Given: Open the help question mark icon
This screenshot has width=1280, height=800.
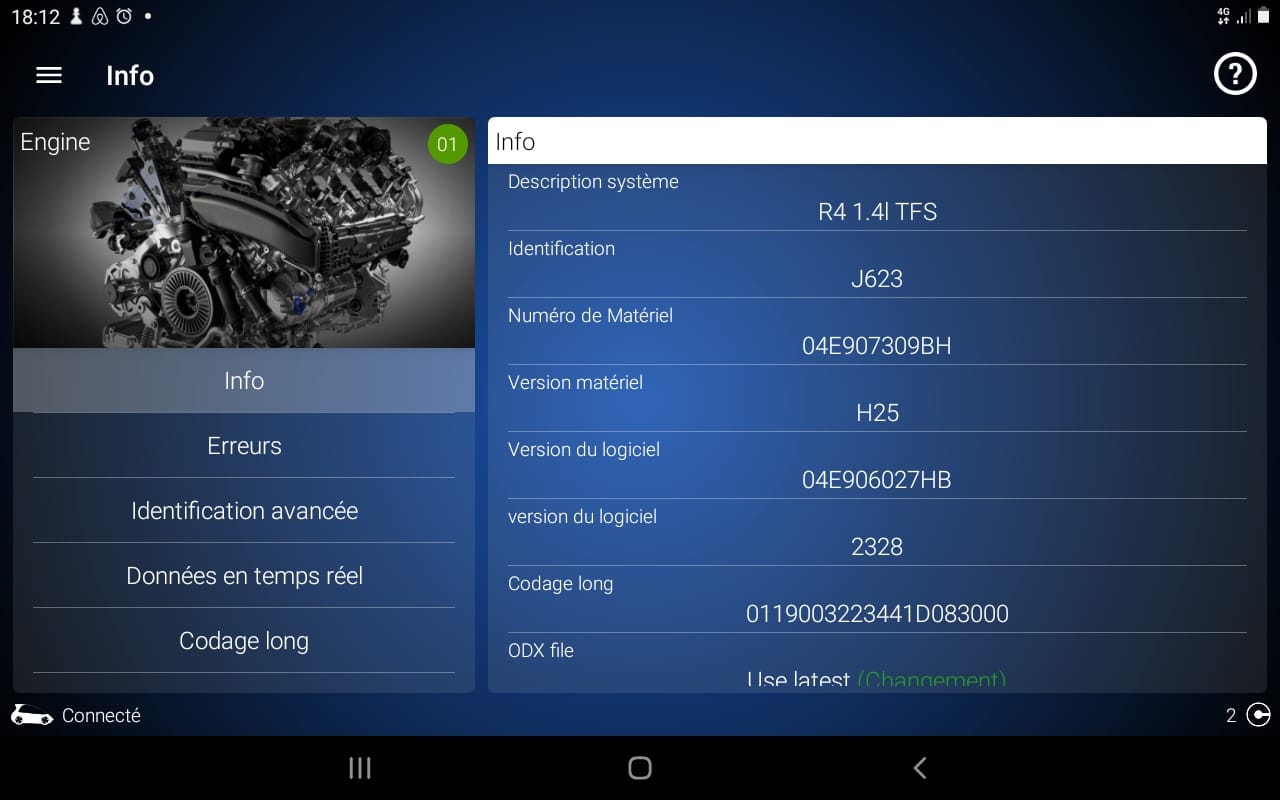Looking at the screenshot, I should (x=1235, y=74).
